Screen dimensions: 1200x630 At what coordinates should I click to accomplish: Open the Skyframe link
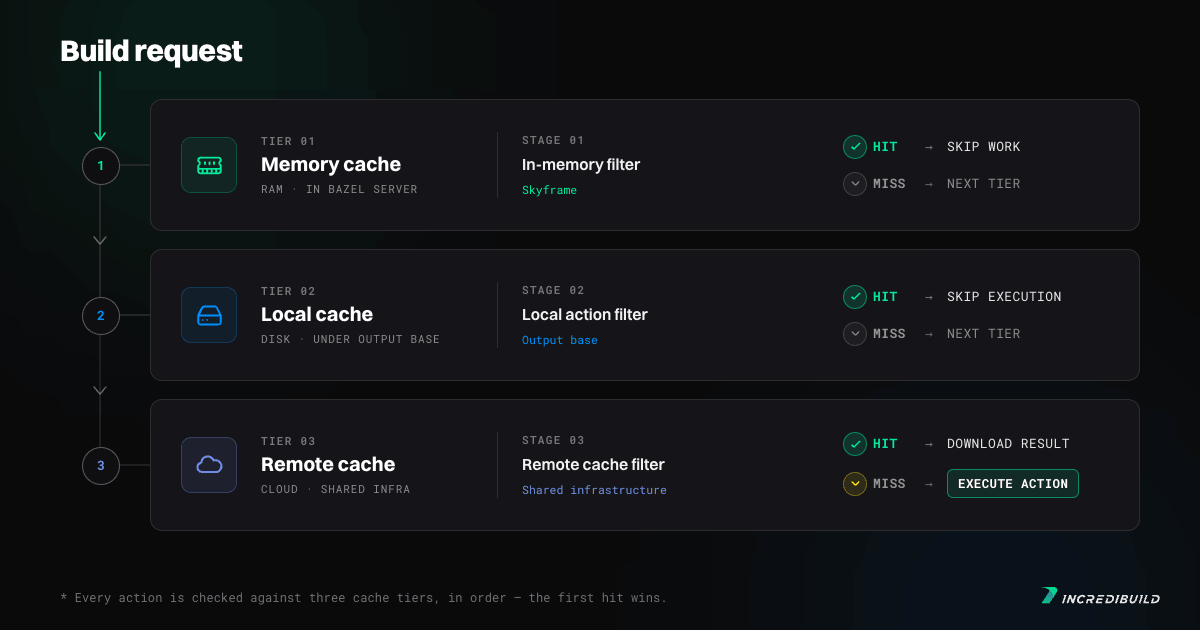click(x=550, y=190)
